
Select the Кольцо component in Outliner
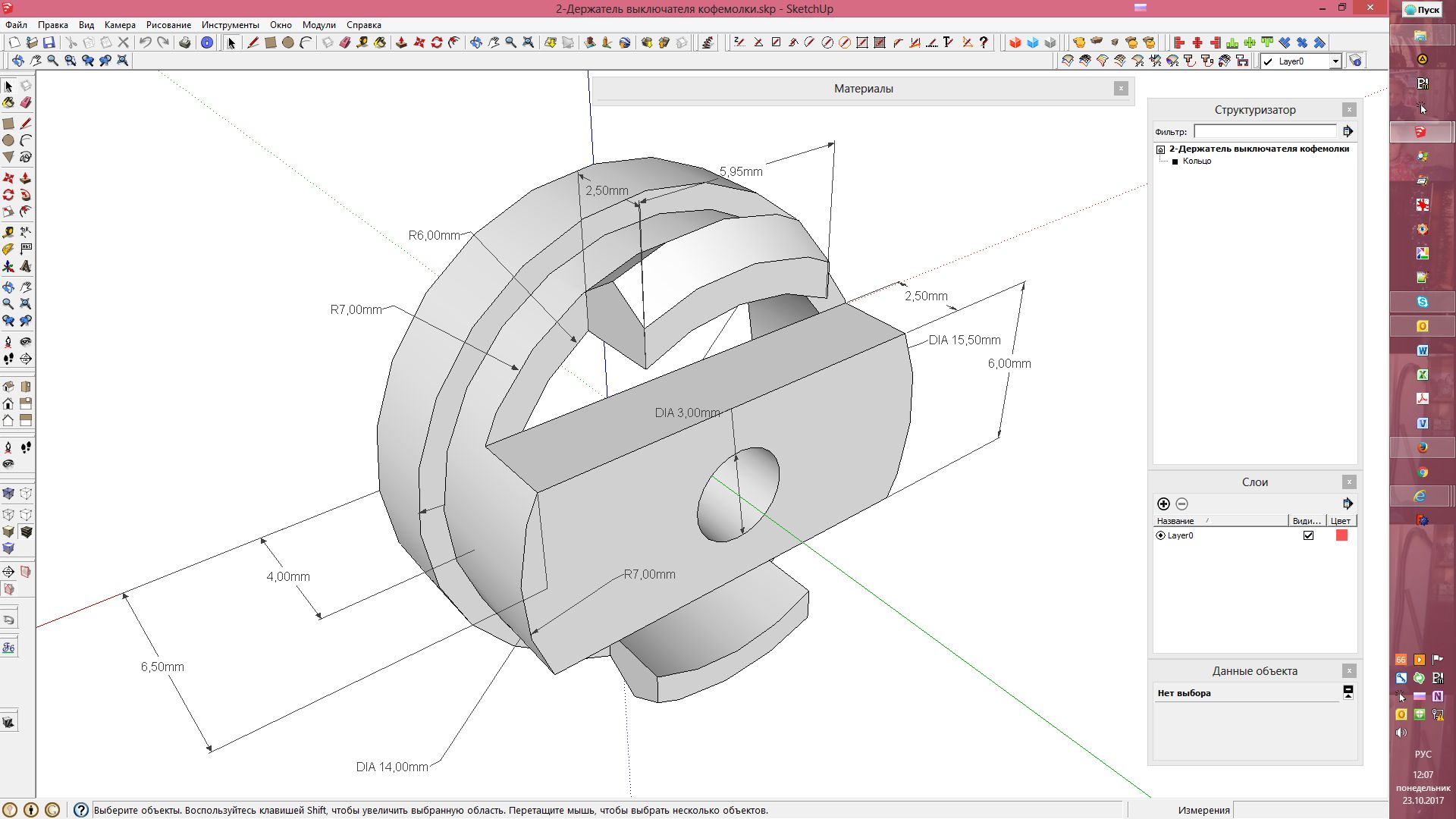[x=1196, y=161]
